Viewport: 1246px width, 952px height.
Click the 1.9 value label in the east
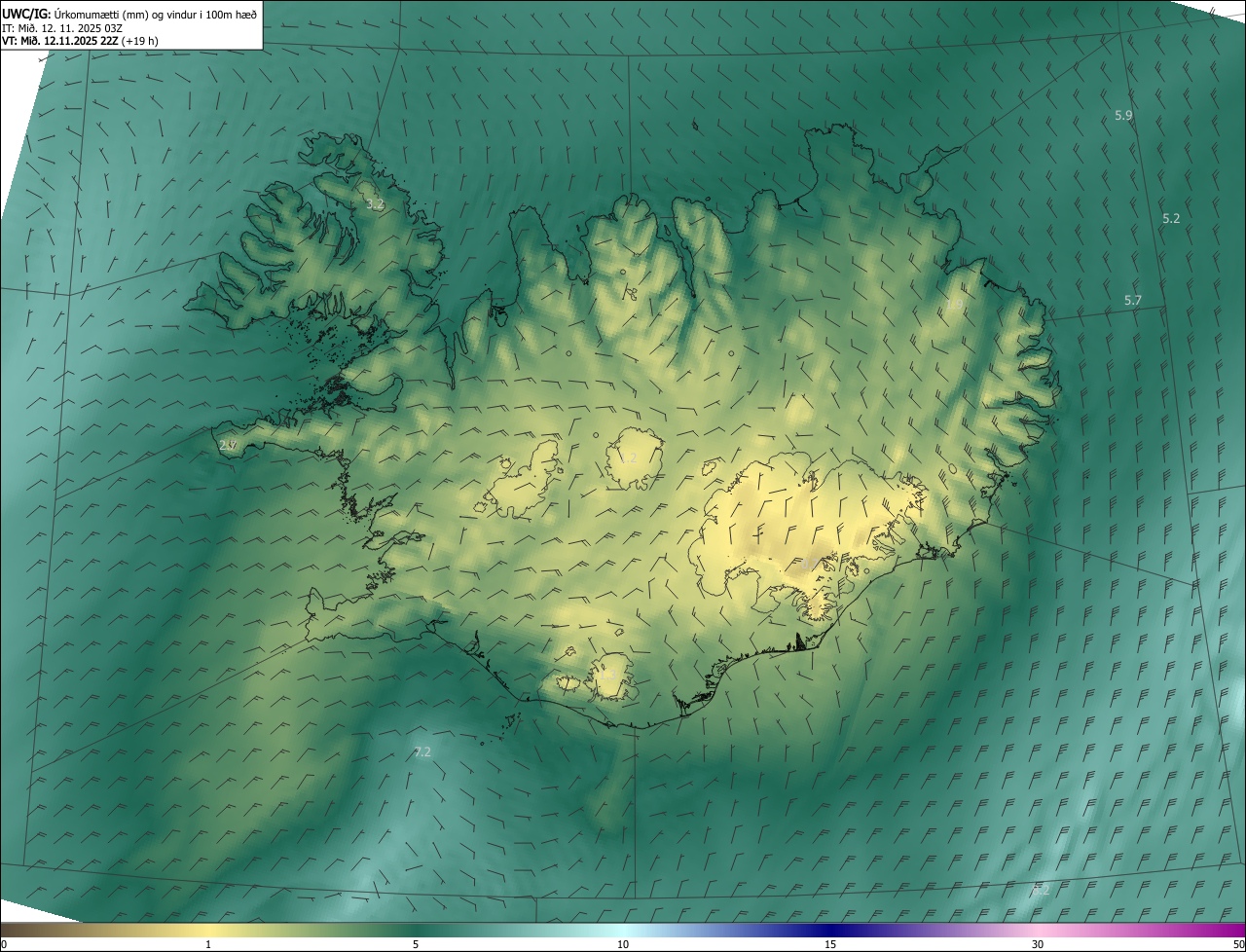tap(955, 305)
